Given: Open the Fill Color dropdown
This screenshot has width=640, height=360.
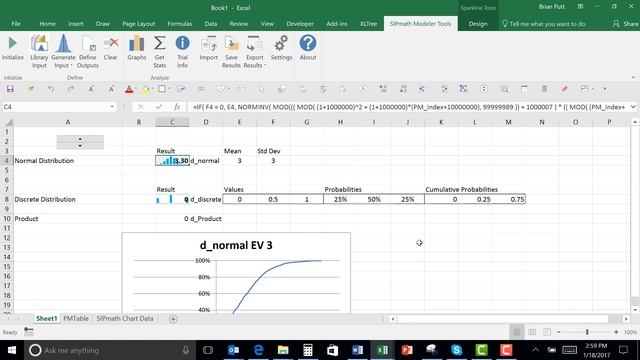Looking at the screenshot, I should pyautogui.click(x=153, y=89).
